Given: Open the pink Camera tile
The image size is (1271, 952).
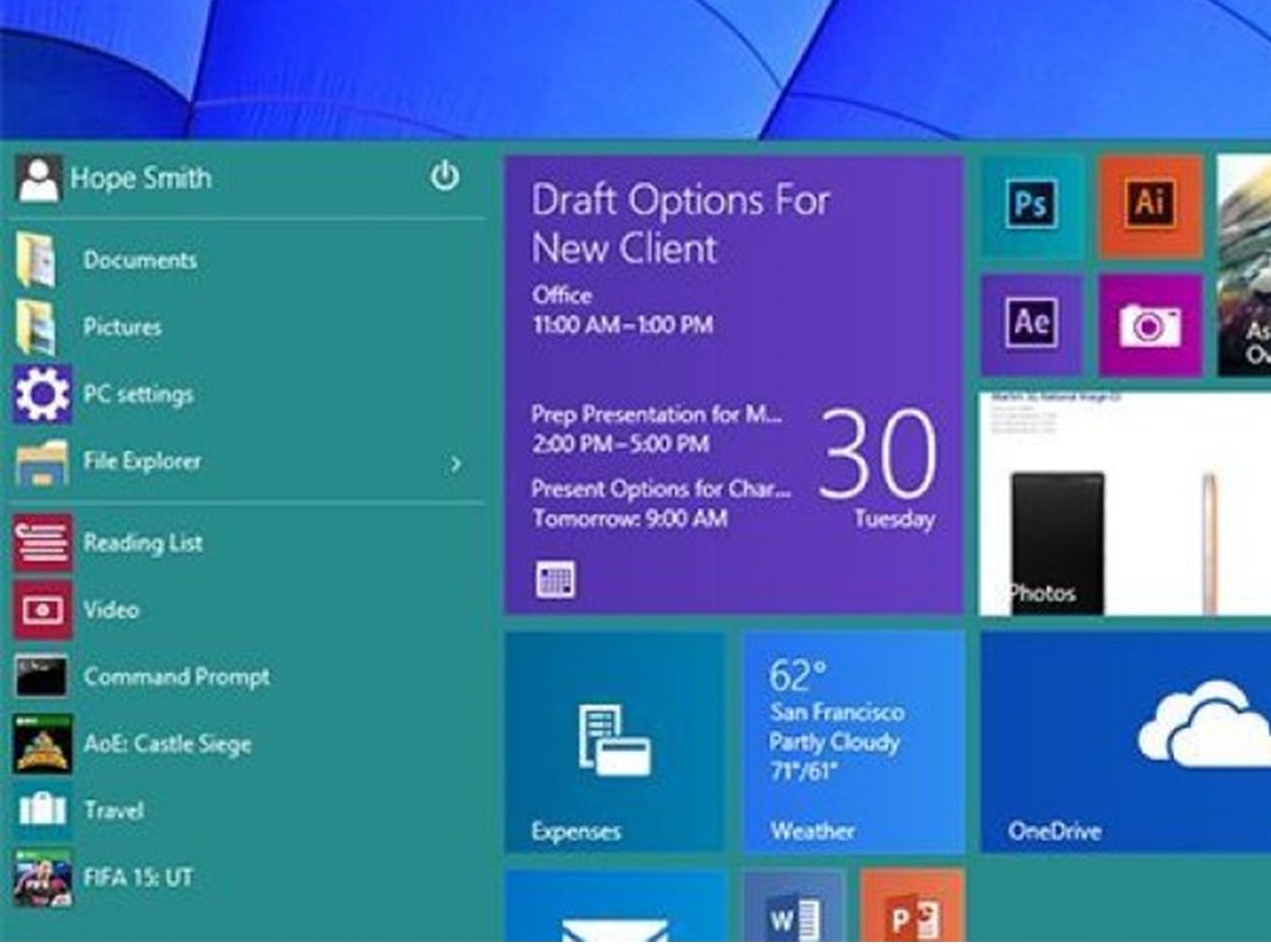Looking at the screenshot, I should tap(1149, 324).
